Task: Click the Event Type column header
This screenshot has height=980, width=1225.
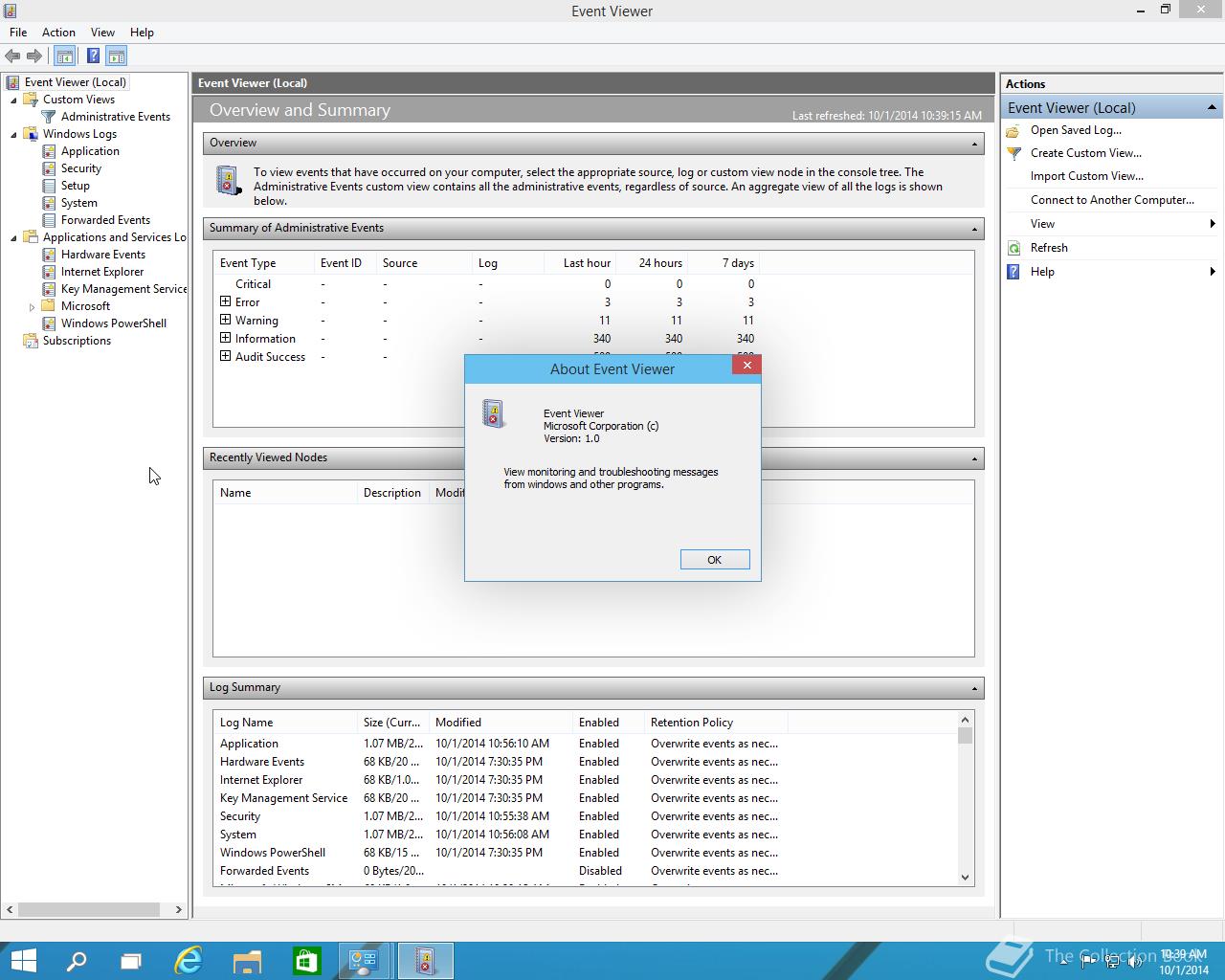Action: tap(264, 263)
